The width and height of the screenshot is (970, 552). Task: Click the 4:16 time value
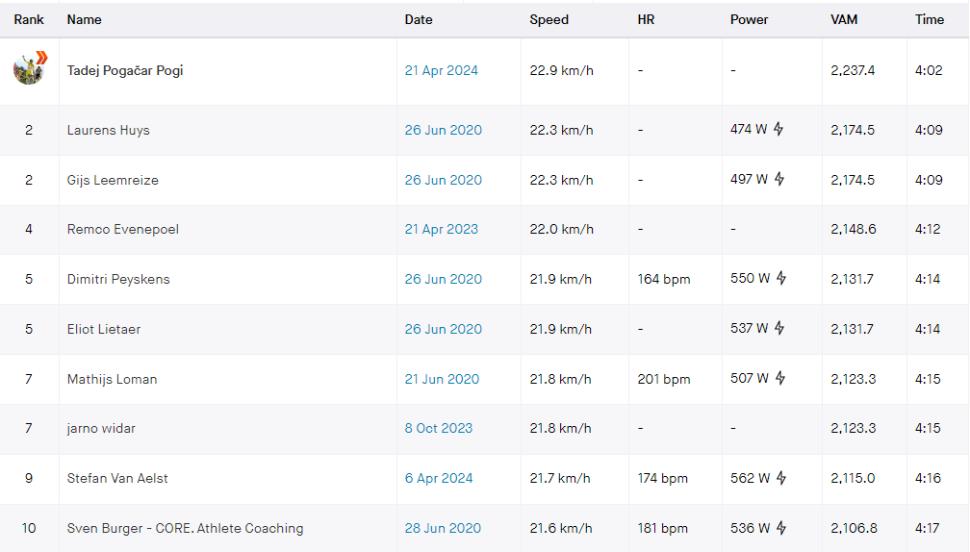pos(927,478)
